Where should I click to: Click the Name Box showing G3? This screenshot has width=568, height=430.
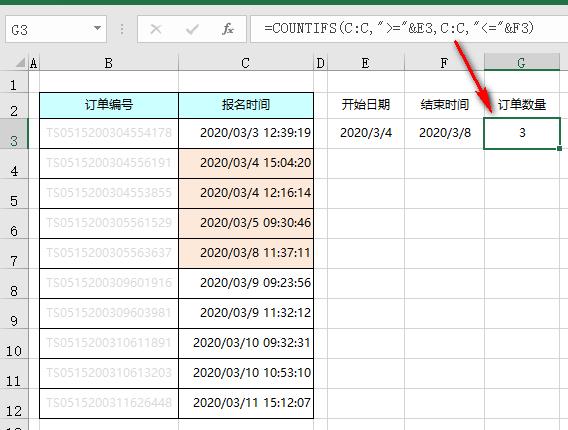coord(56,29)
